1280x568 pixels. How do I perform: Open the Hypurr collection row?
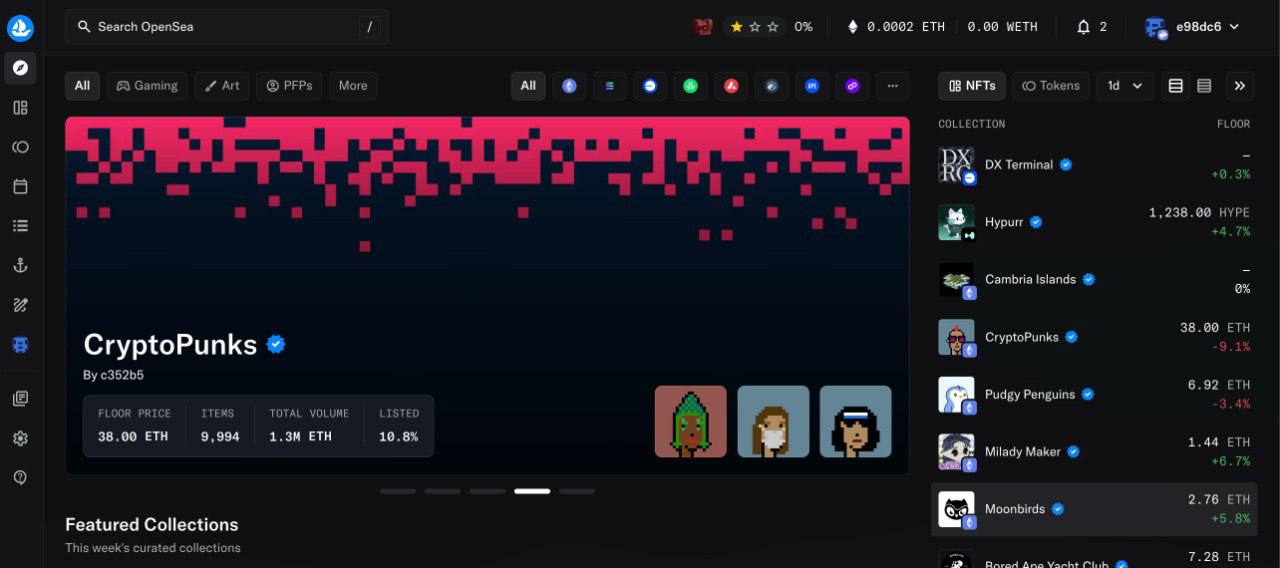(x=1094, y=222)
